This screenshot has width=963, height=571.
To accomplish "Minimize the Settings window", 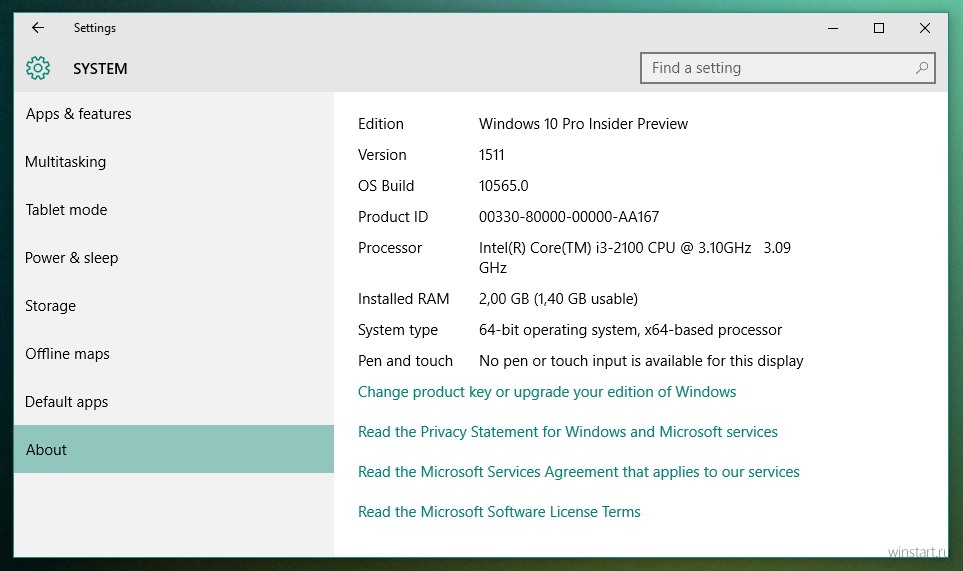I will pyautogui.click(x=833, y=28).
